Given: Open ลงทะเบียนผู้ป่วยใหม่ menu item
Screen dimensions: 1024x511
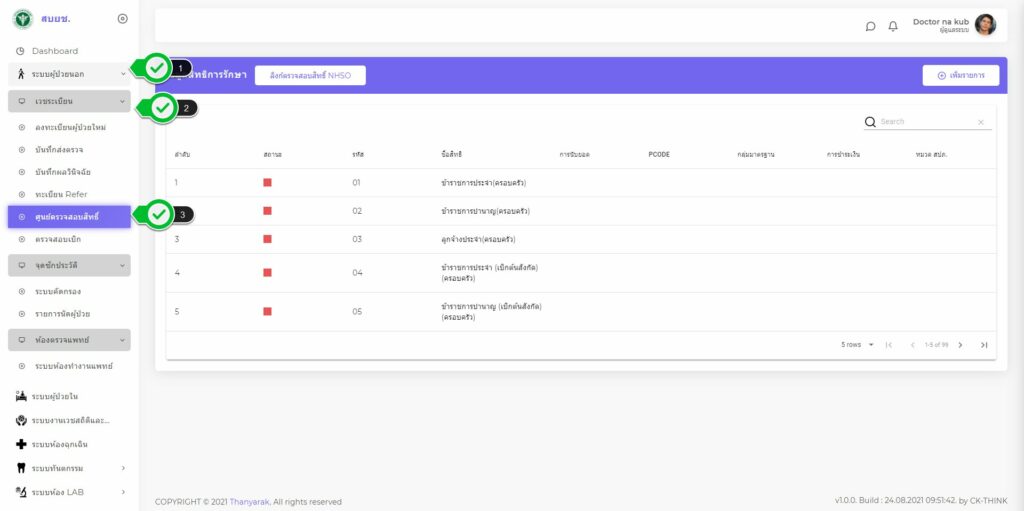Looking at the screenshot, I should pos(70,128).
